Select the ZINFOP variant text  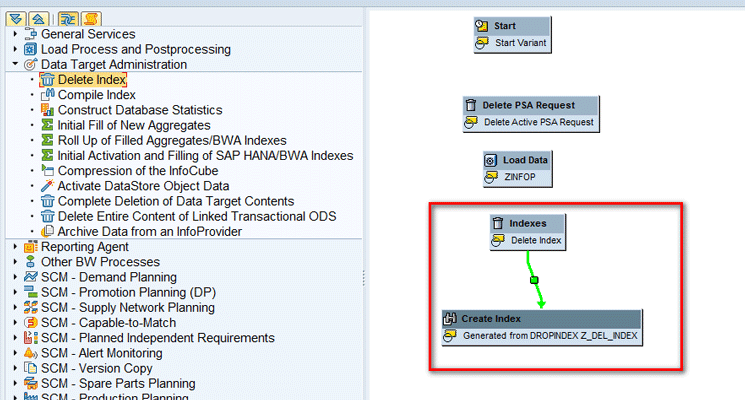[520, 177]
